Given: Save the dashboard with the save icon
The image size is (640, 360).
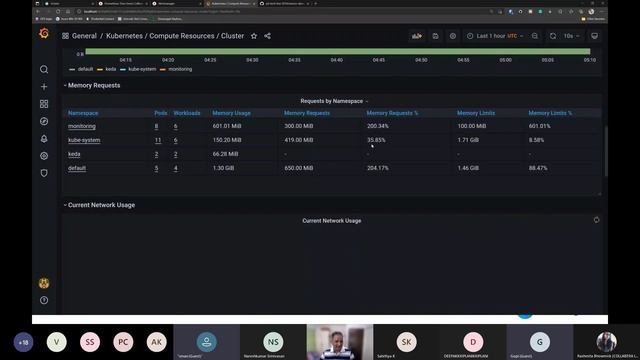Looking at the screenshot, I should [x=436, y=36].
